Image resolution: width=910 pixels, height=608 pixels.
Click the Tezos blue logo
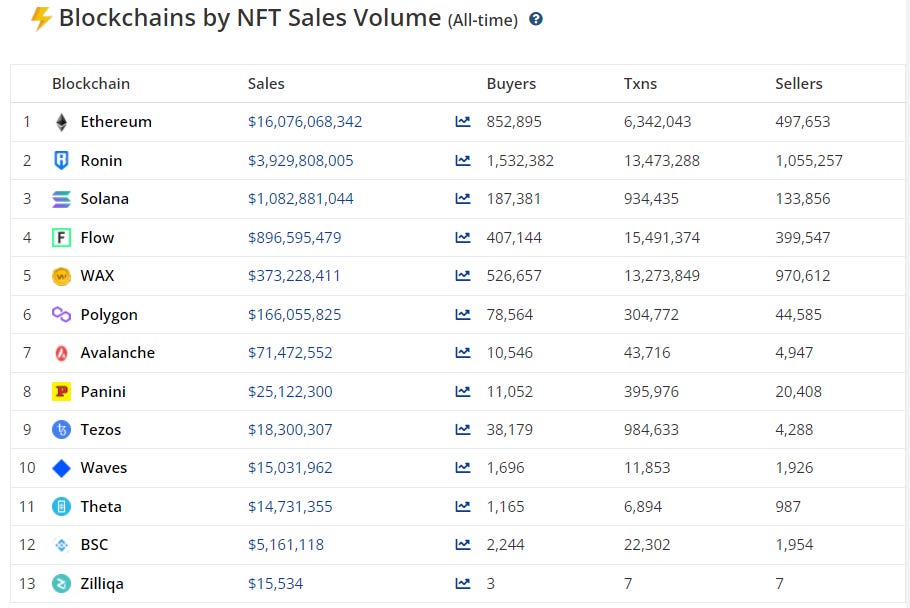61,430
